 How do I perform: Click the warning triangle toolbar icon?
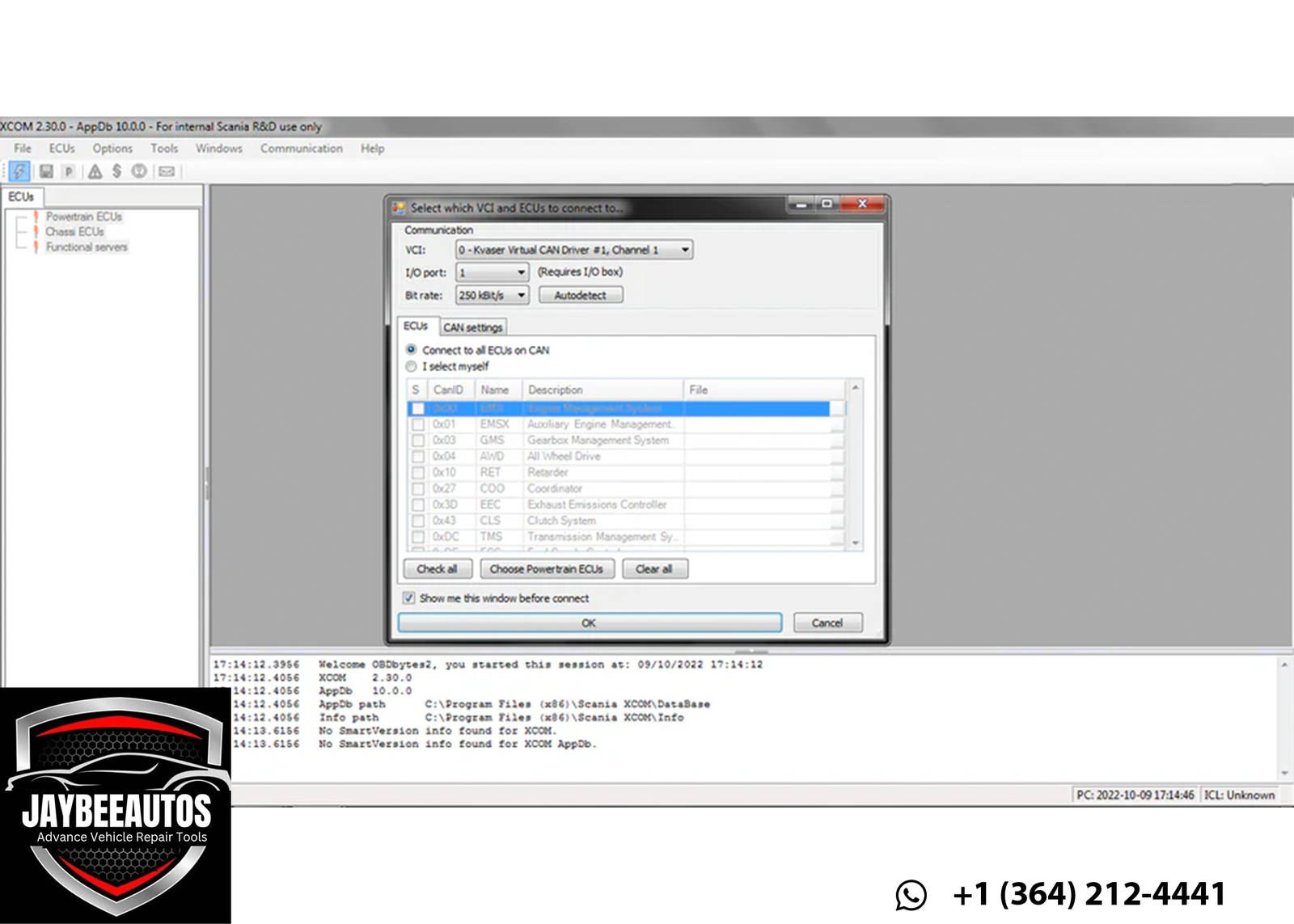[x=95, y=171]
